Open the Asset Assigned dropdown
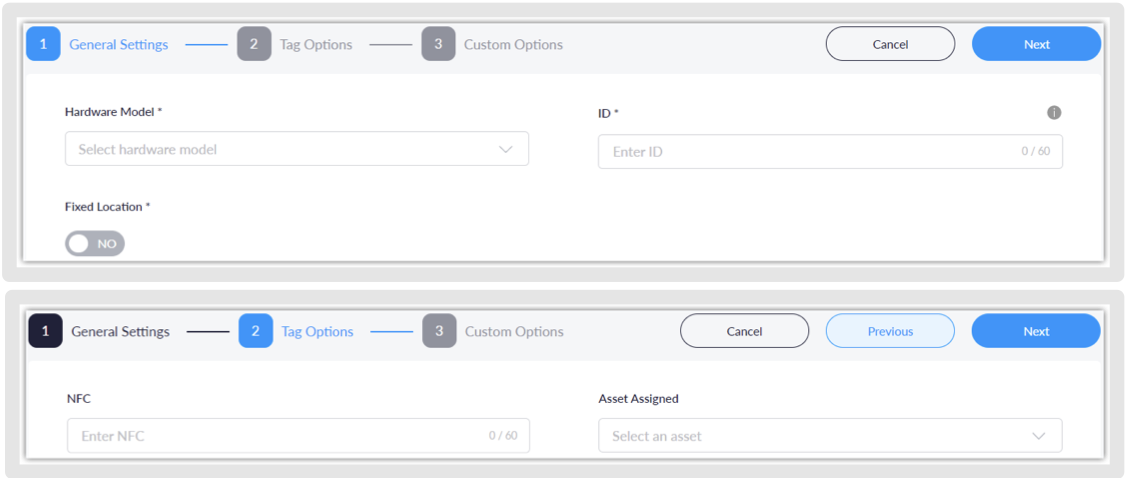Image resolution: width=1126 pixels, height=478 pixels. (815, 436)
